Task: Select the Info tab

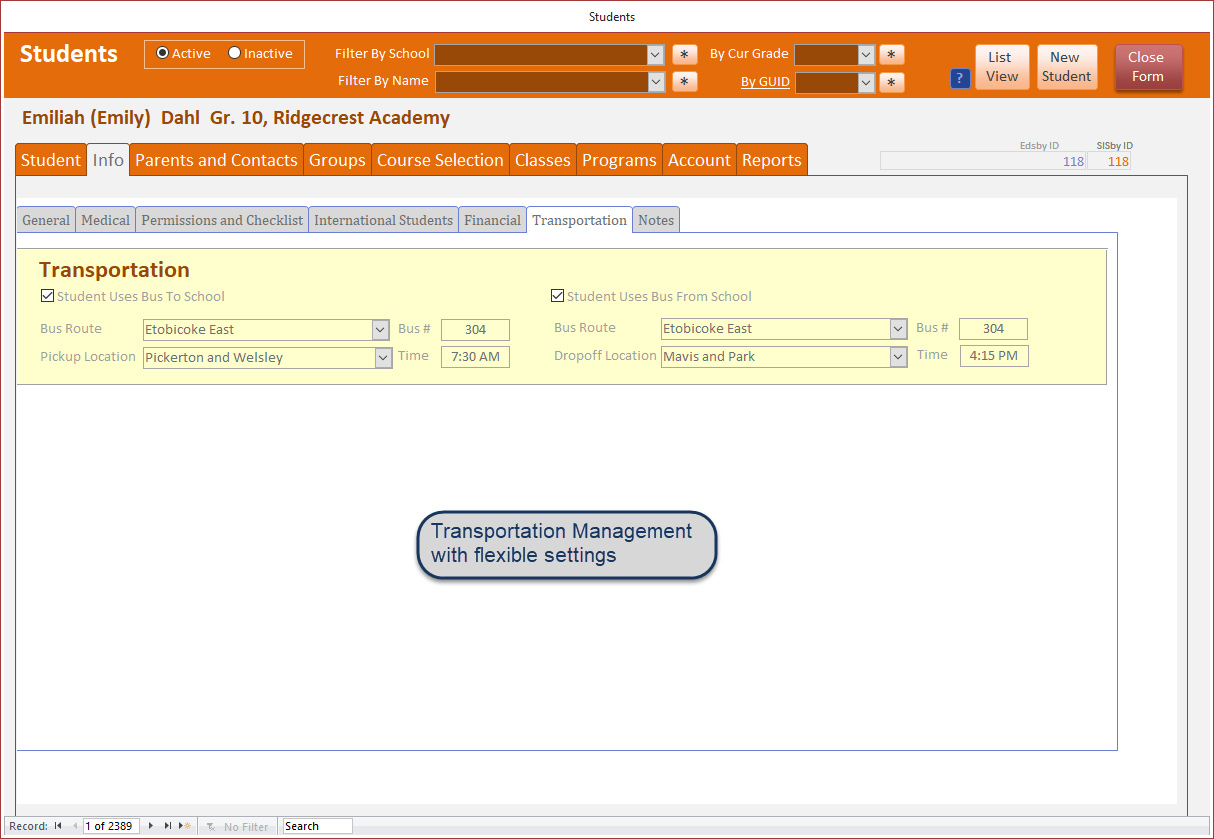Action: 108,160
